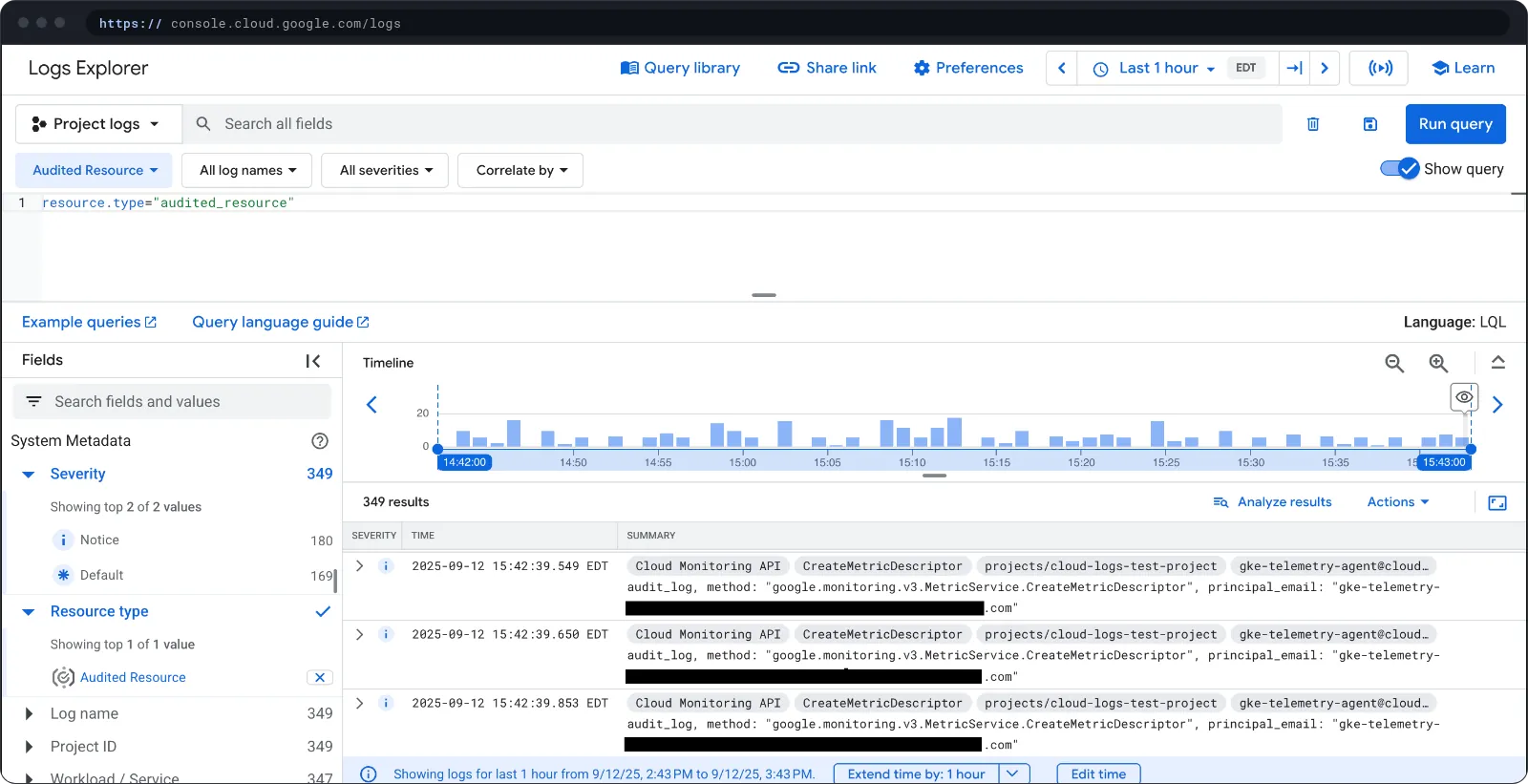
Task: Open the All severities dropdown
Action: [386, 170]
